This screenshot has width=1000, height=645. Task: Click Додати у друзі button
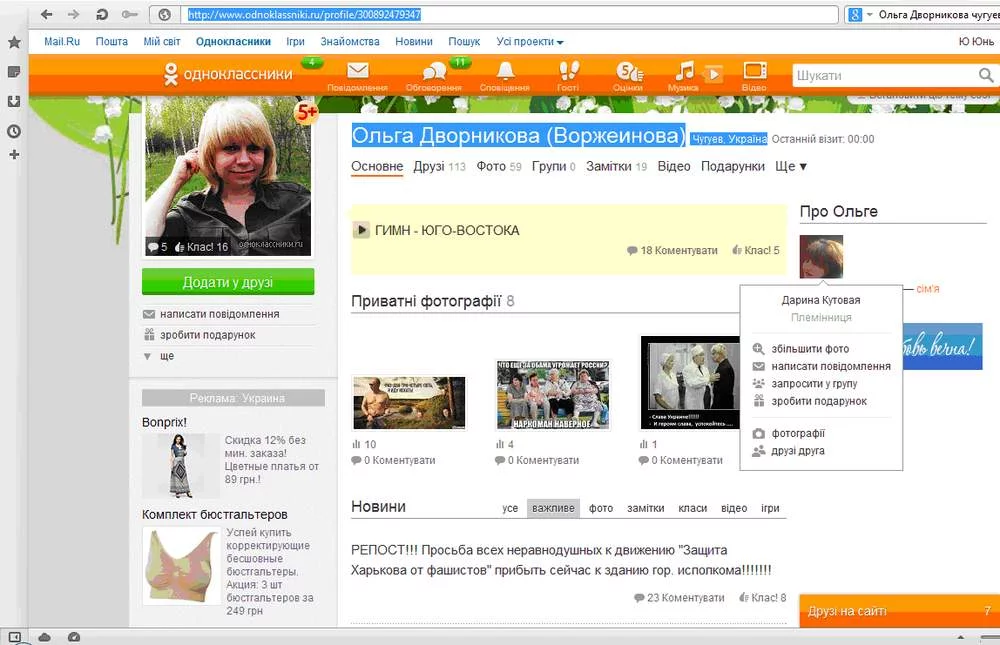click(228, 282)
